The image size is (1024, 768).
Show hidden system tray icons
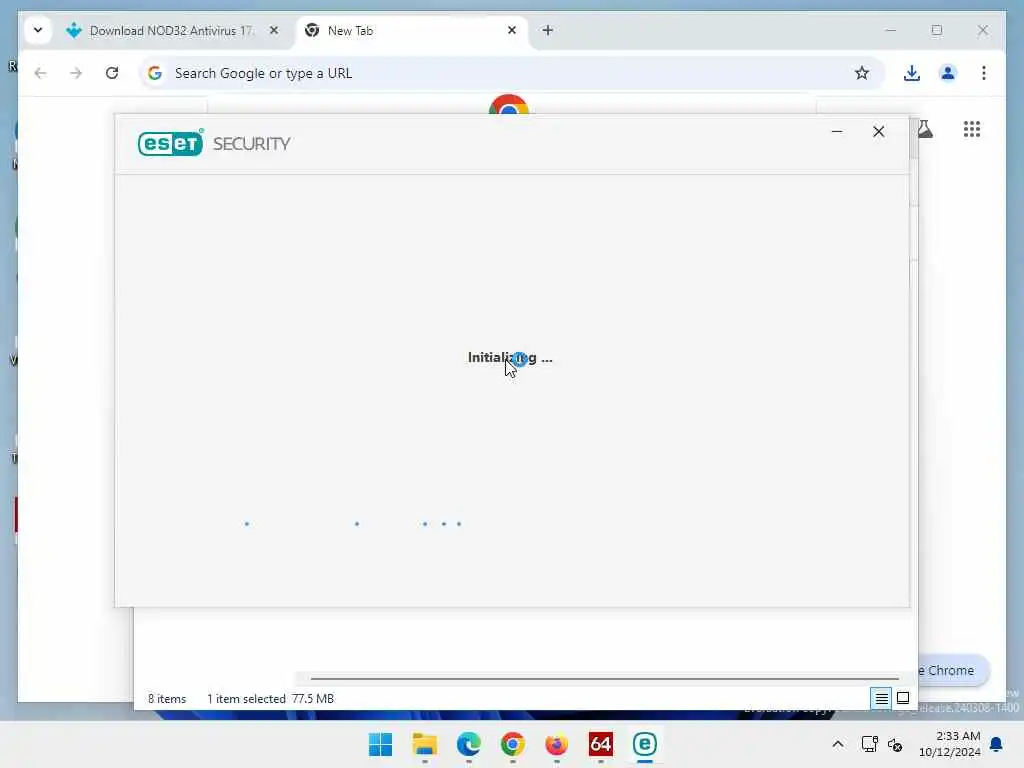[x=838, y=744]
